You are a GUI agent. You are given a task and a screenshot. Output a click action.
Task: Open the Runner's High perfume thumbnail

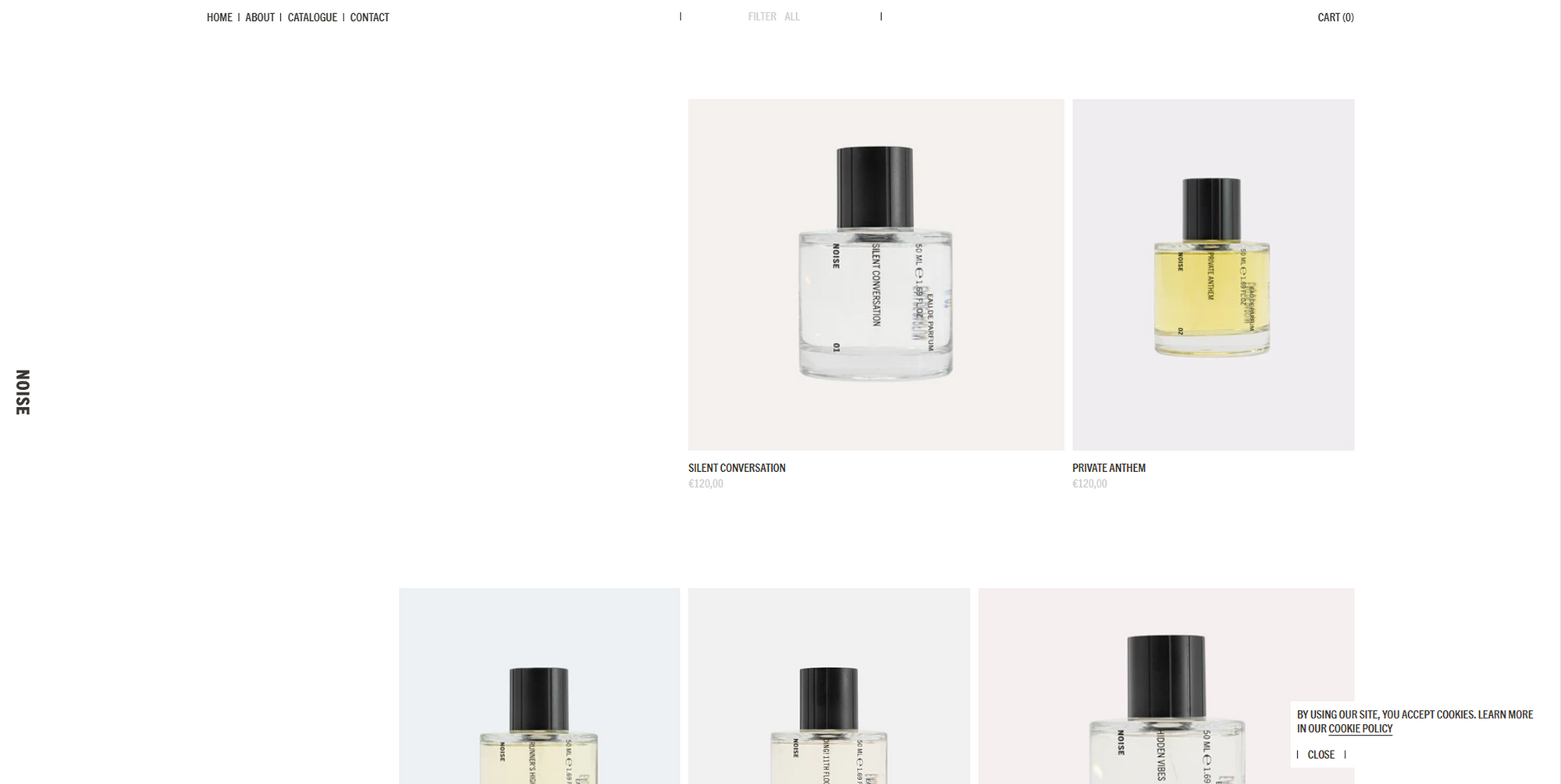539,686
